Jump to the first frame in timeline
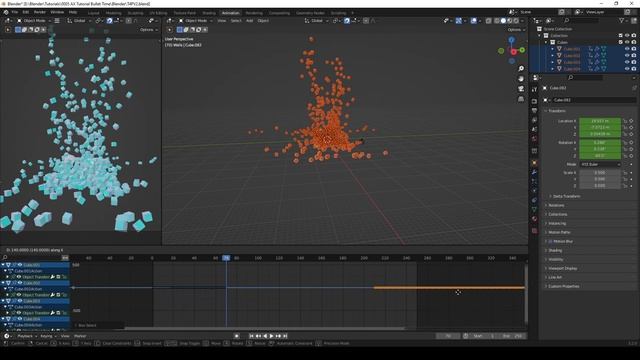Viewport: 640px width, 360px height. click(251, 336)
